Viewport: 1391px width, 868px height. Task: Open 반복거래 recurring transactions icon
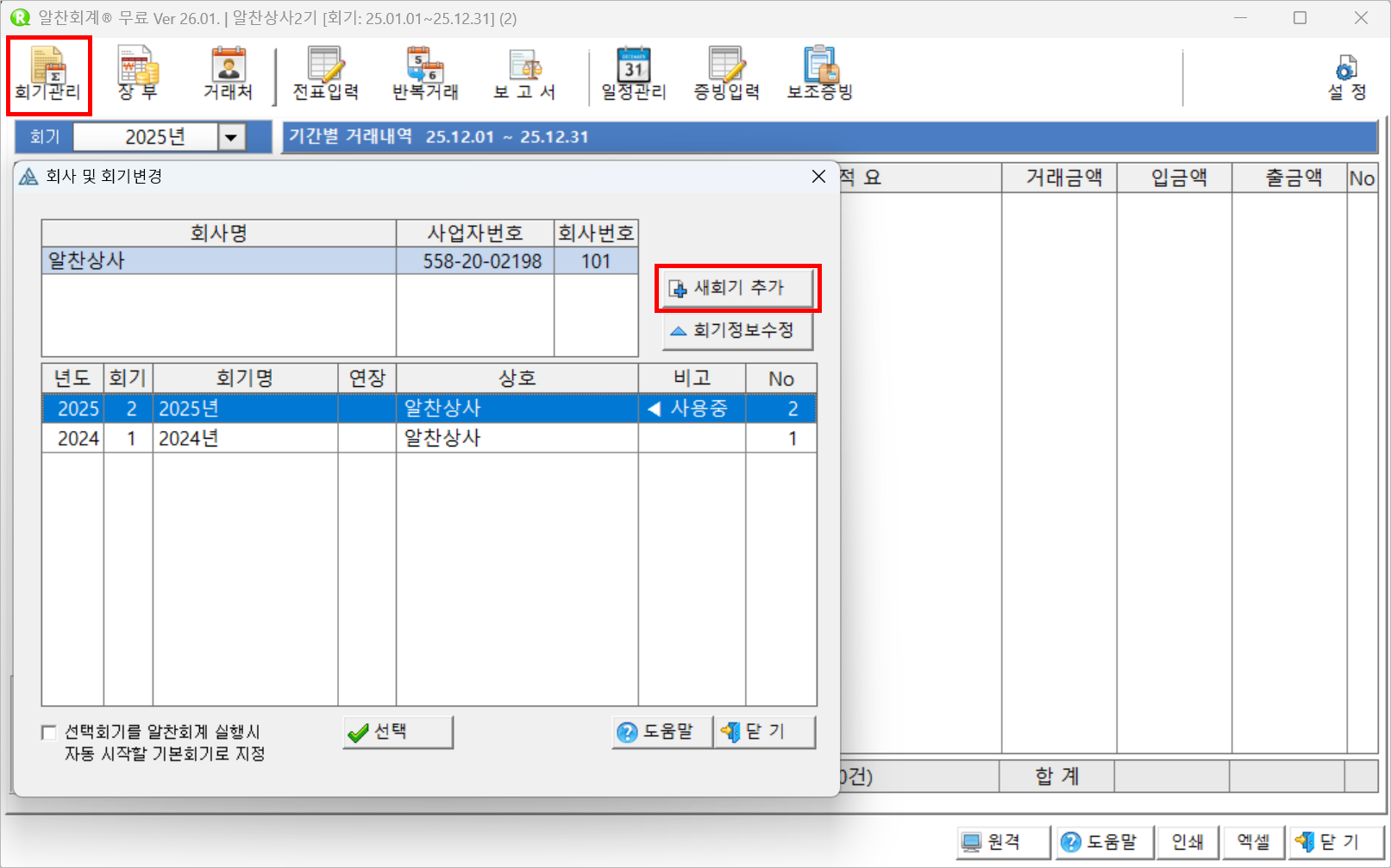[x=425, y=74]
